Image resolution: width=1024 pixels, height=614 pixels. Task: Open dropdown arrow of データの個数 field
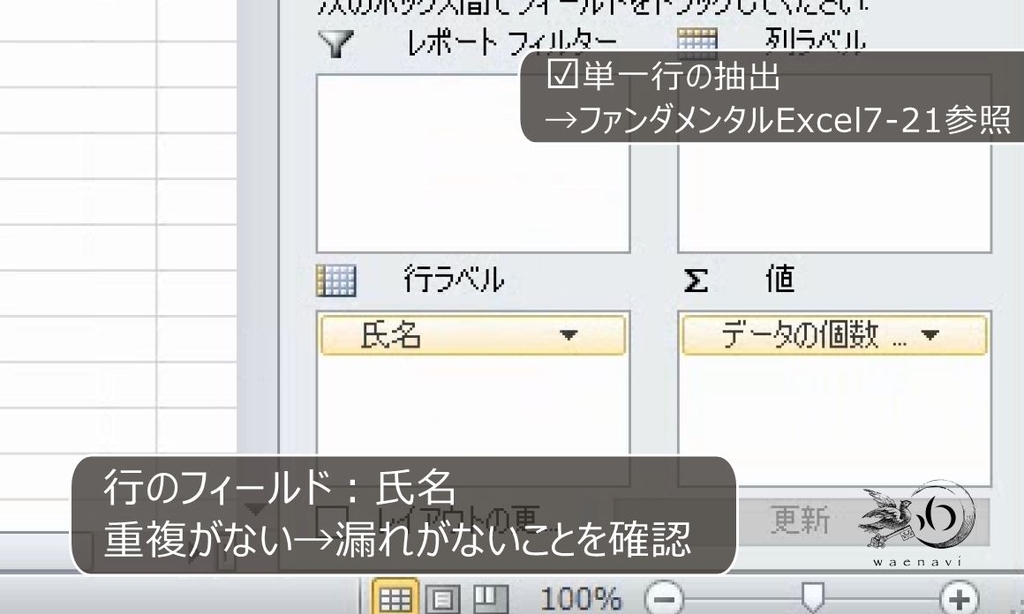tap(930, 335)
